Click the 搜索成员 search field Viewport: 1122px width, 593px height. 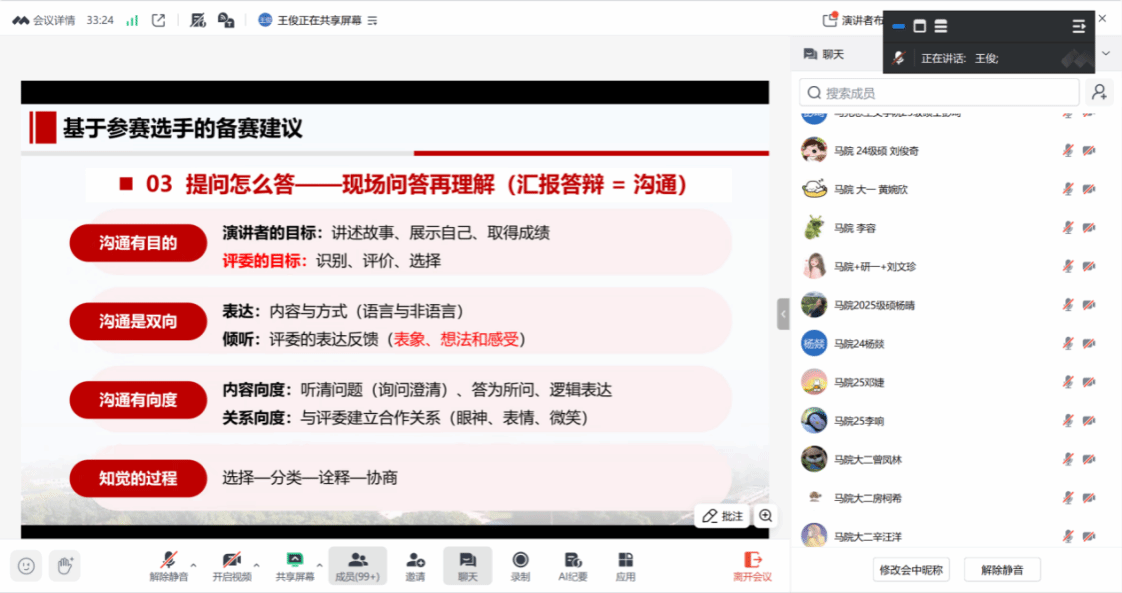[940, 93]
